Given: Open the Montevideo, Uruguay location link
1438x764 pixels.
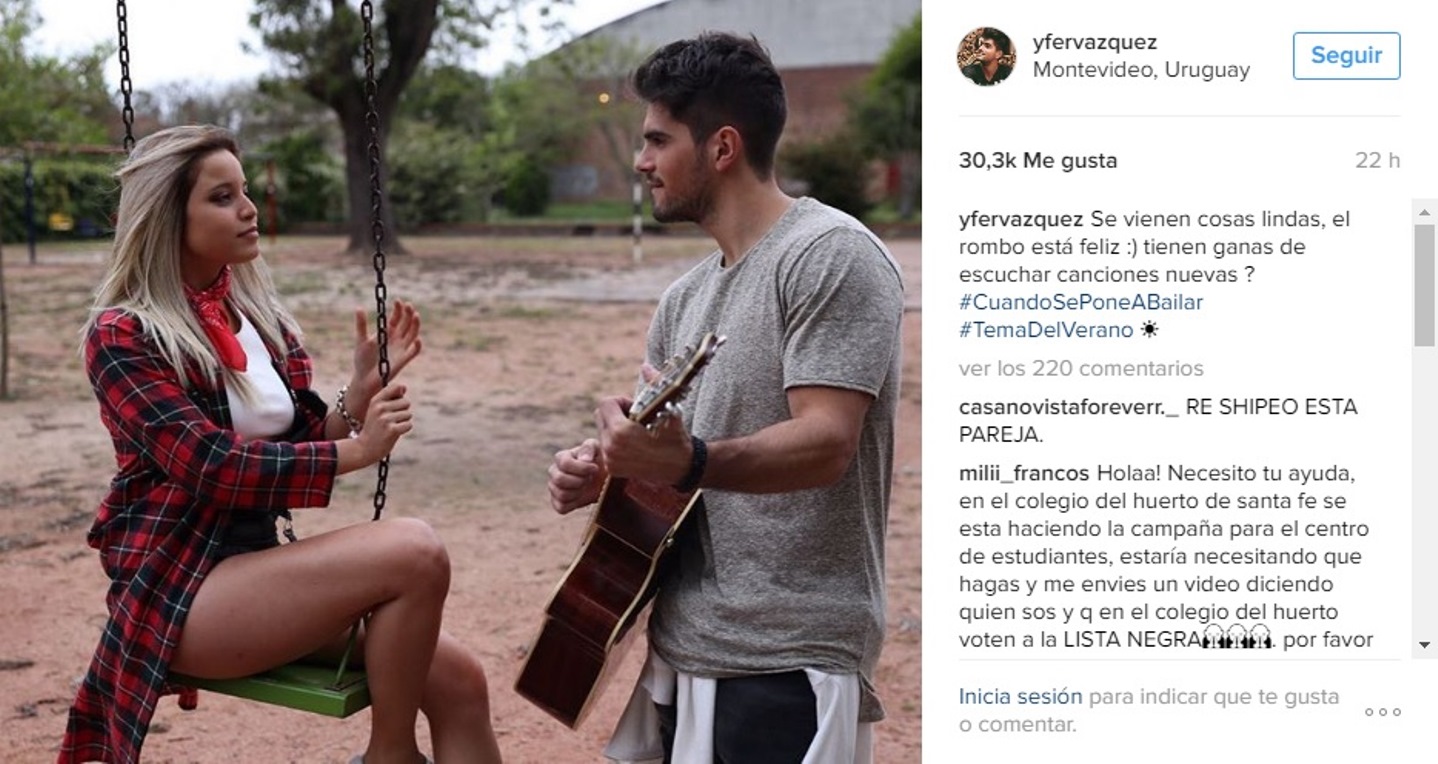Looking at the screenshot, I should pos(1141,71).
